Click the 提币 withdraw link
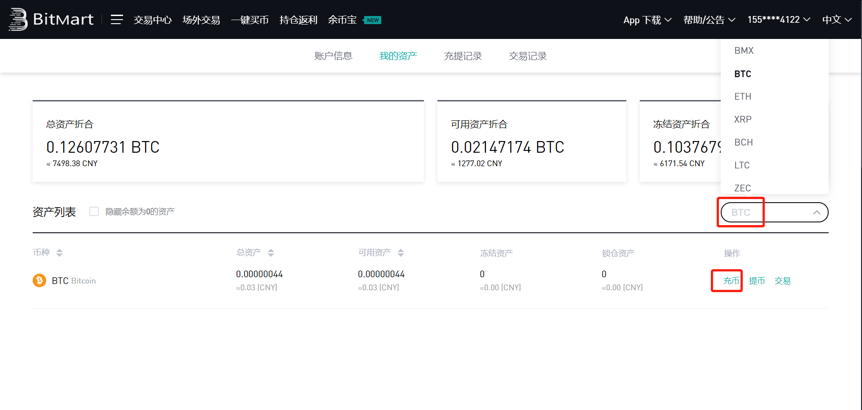The image size is (862, 410). tap(757, 281)
